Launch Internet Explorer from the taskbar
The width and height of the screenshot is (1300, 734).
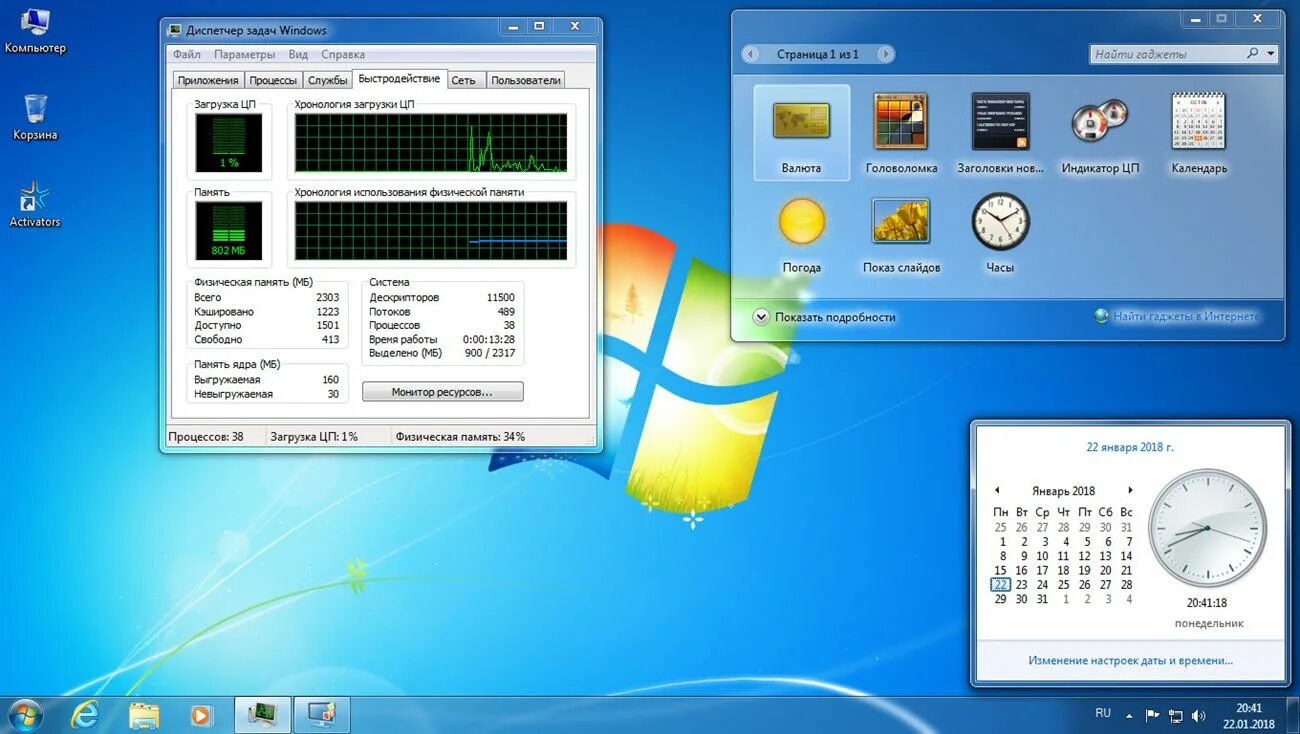click(85, 714)
